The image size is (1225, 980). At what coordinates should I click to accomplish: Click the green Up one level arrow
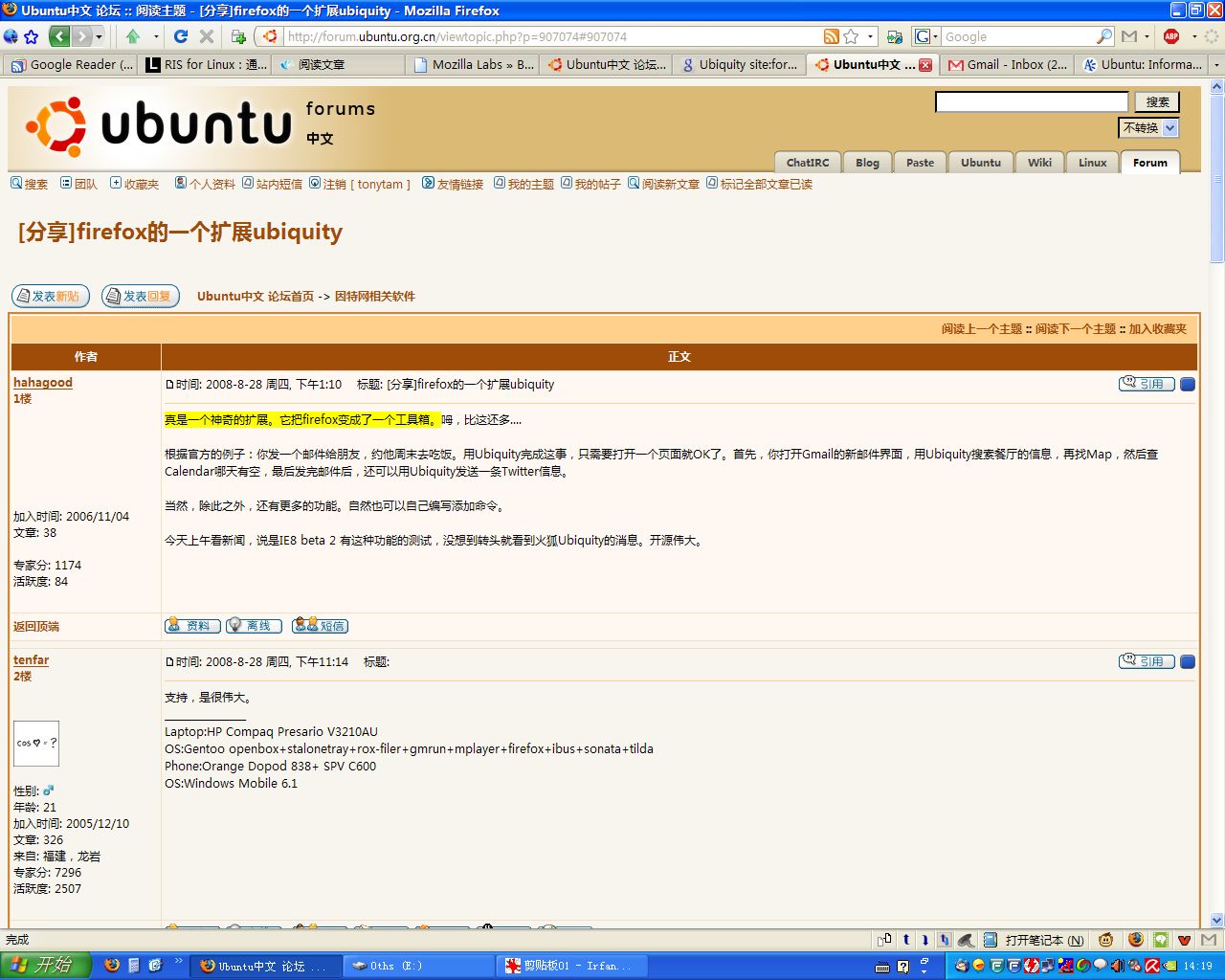tap(133, 36)
